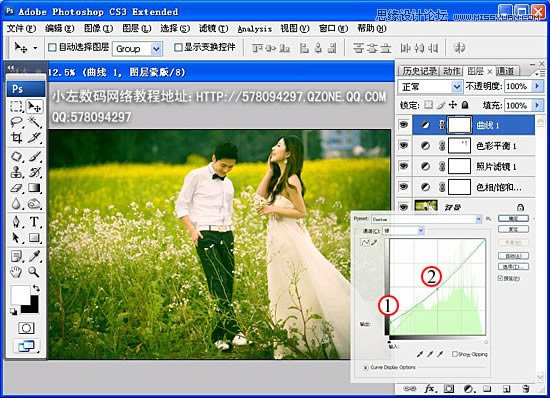This screenshot has width=550, height=398.
Task: Open the Group dropdown in options bar
Action: (137, 49)
